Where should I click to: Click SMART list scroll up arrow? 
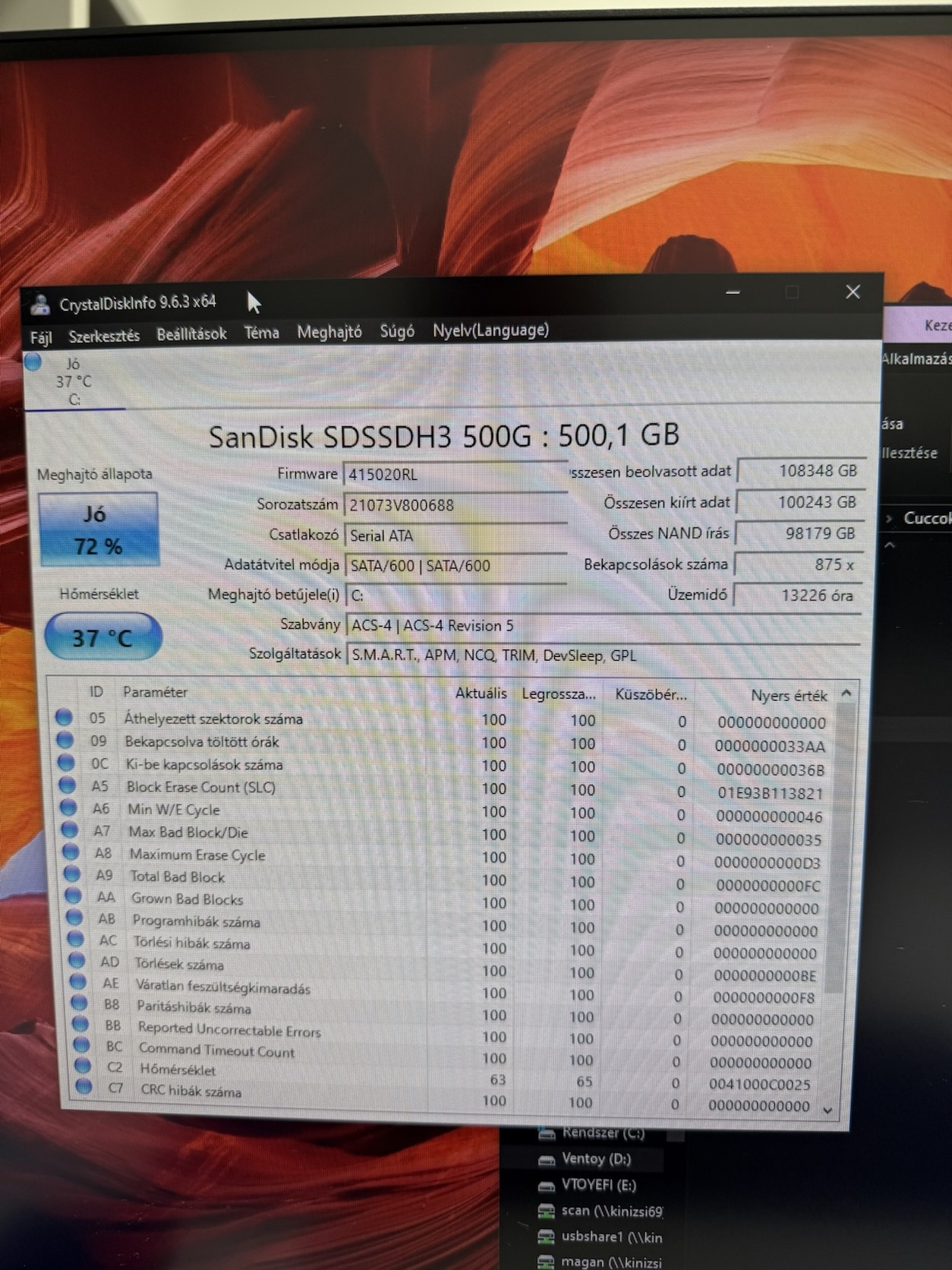[846, 693]
